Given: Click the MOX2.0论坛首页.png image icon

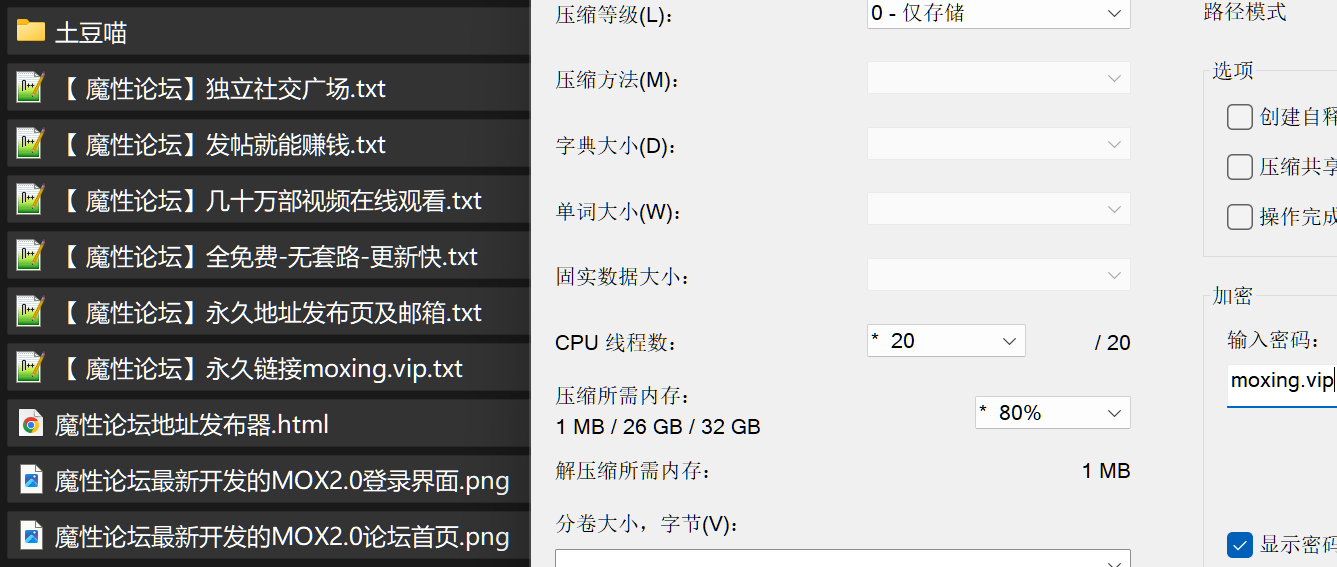Looking at the screenshot, I should point(31,536).
